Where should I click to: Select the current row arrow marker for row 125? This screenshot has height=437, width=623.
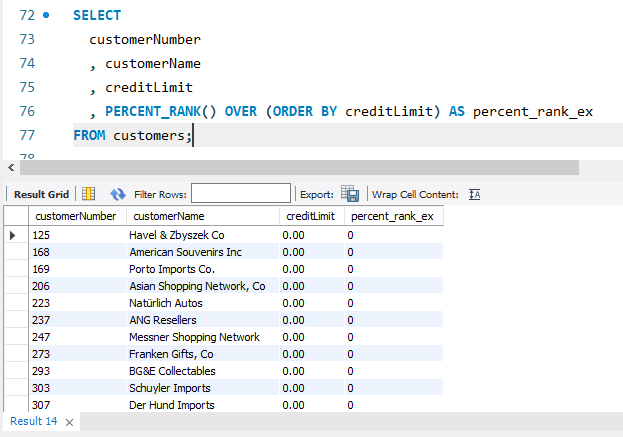pos(13,235)
